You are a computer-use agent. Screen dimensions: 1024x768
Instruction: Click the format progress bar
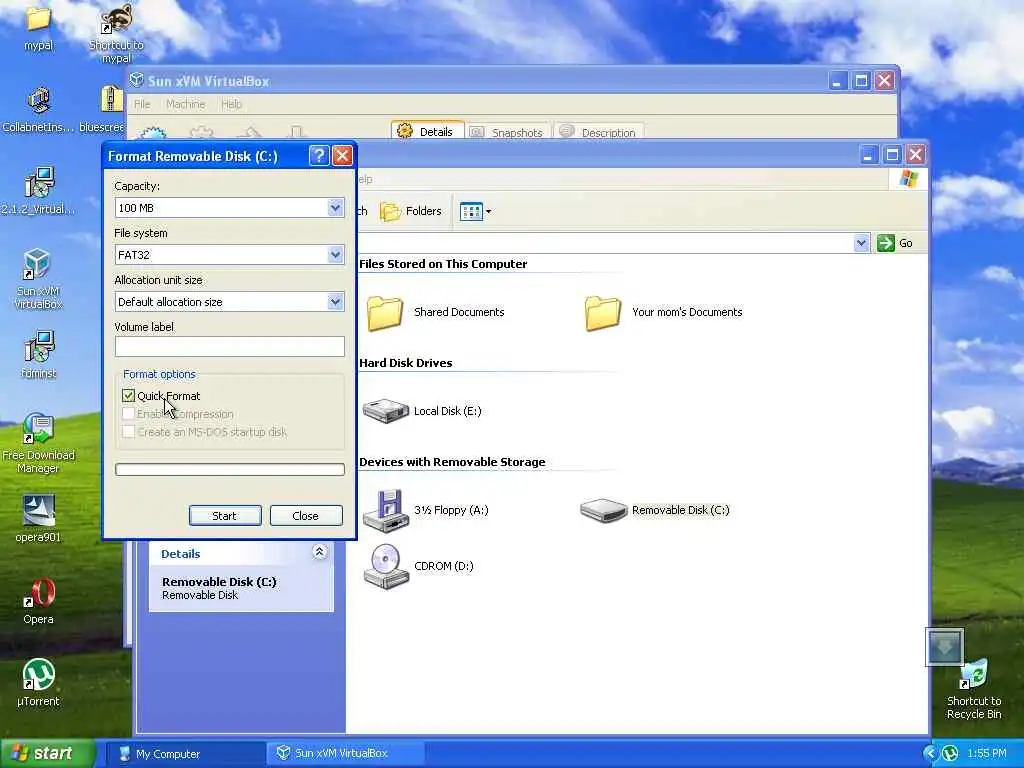click(x=230, y=469)
